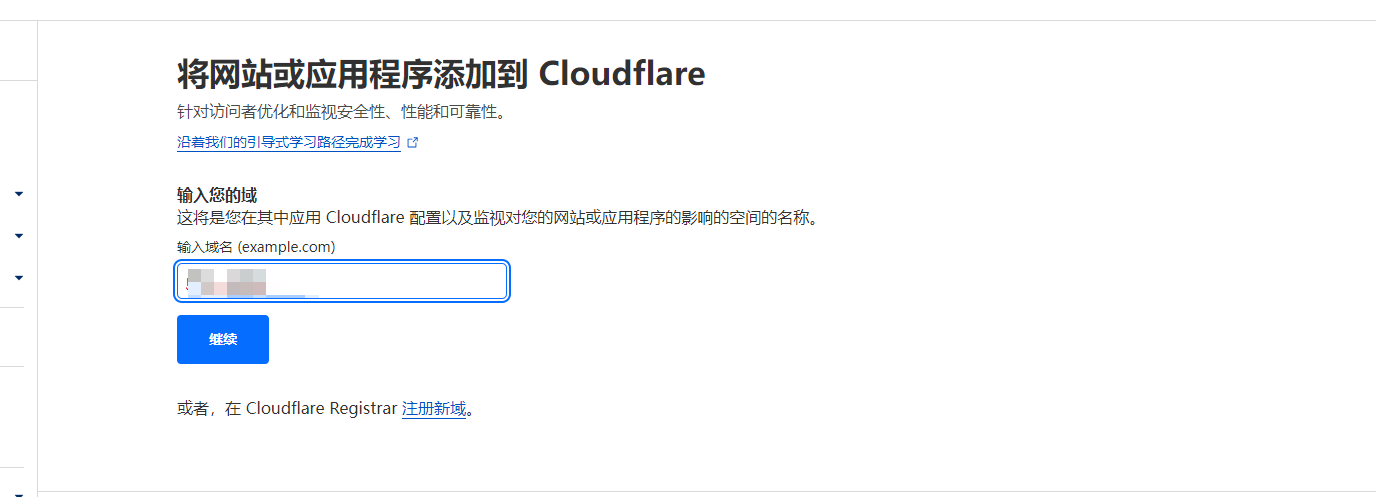1376x497 pixels.
Task: Expand the middle of three grouped sidebar arrows
Action: [19, 235]
